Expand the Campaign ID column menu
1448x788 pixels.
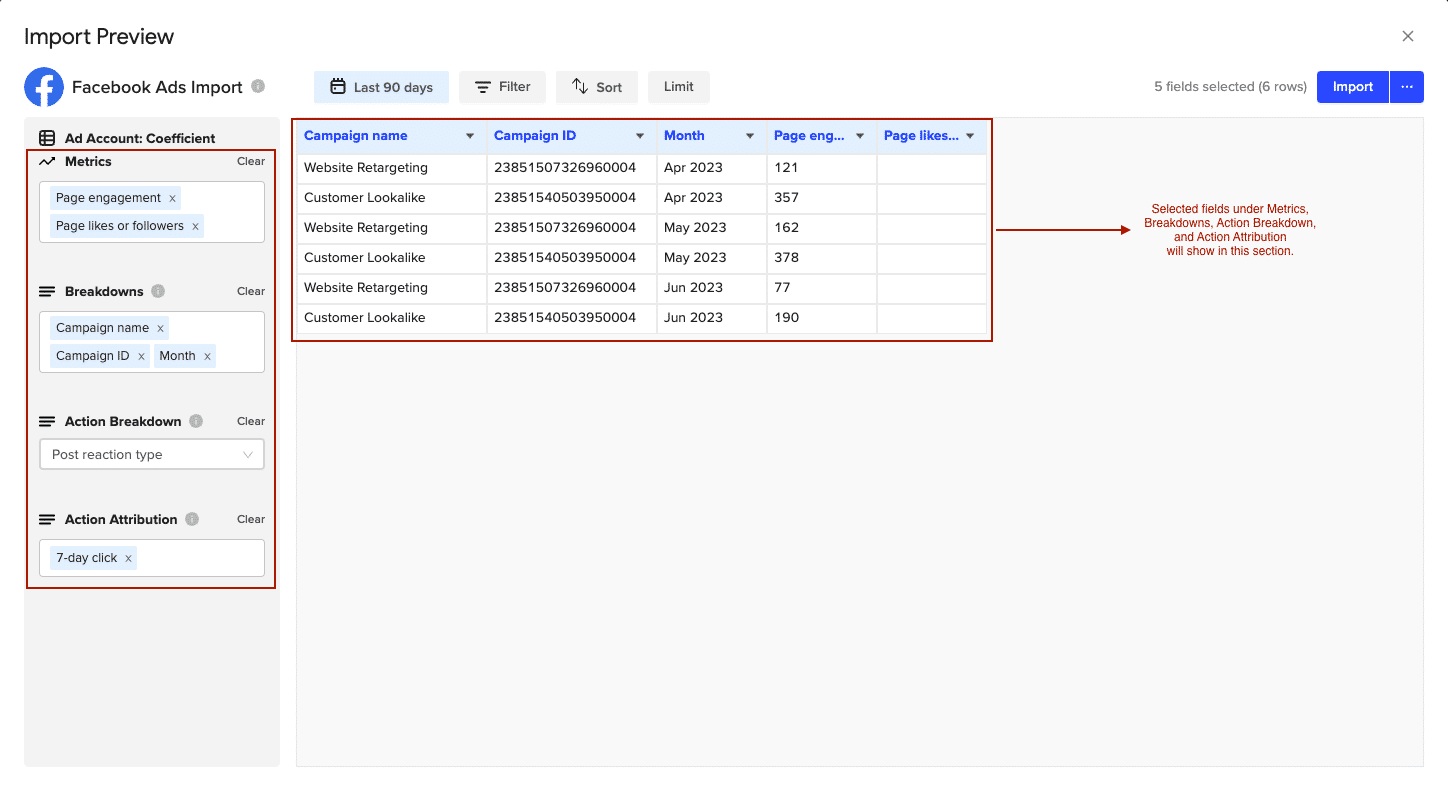pos(640,136)
